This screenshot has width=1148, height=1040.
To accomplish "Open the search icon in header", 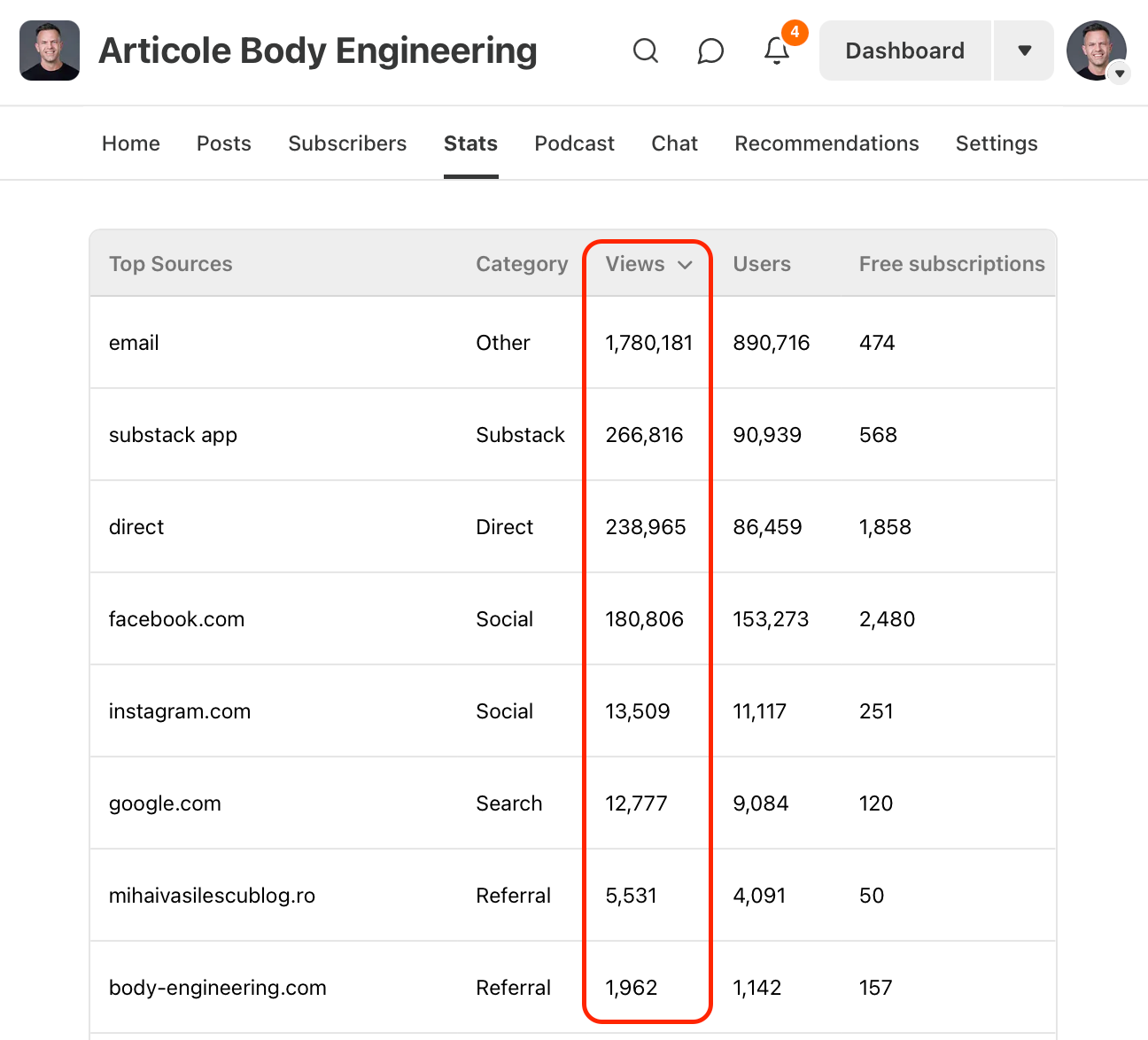I will [646, 50].
